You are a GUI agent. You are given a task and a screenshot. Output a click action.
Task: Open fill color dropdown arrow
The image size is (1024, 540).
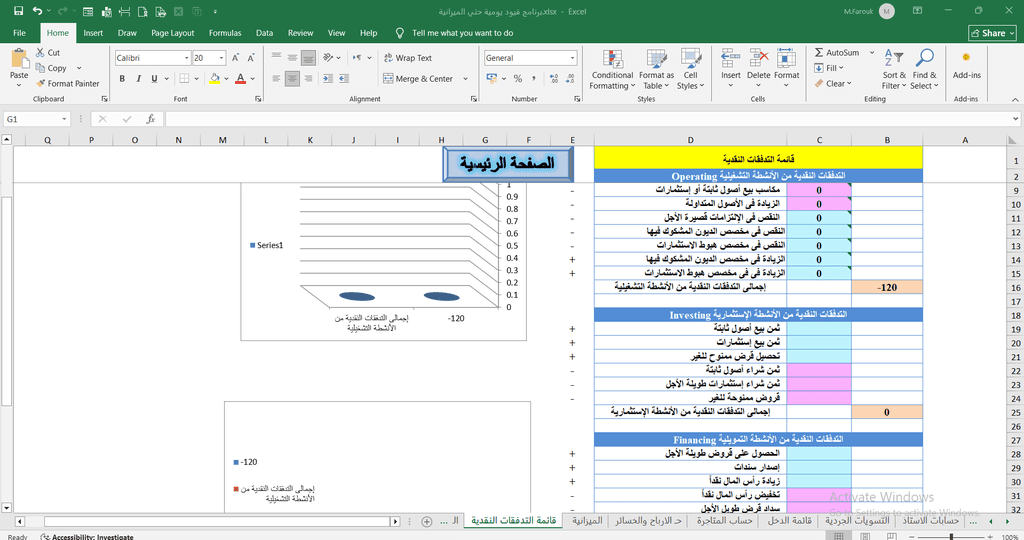227,78
